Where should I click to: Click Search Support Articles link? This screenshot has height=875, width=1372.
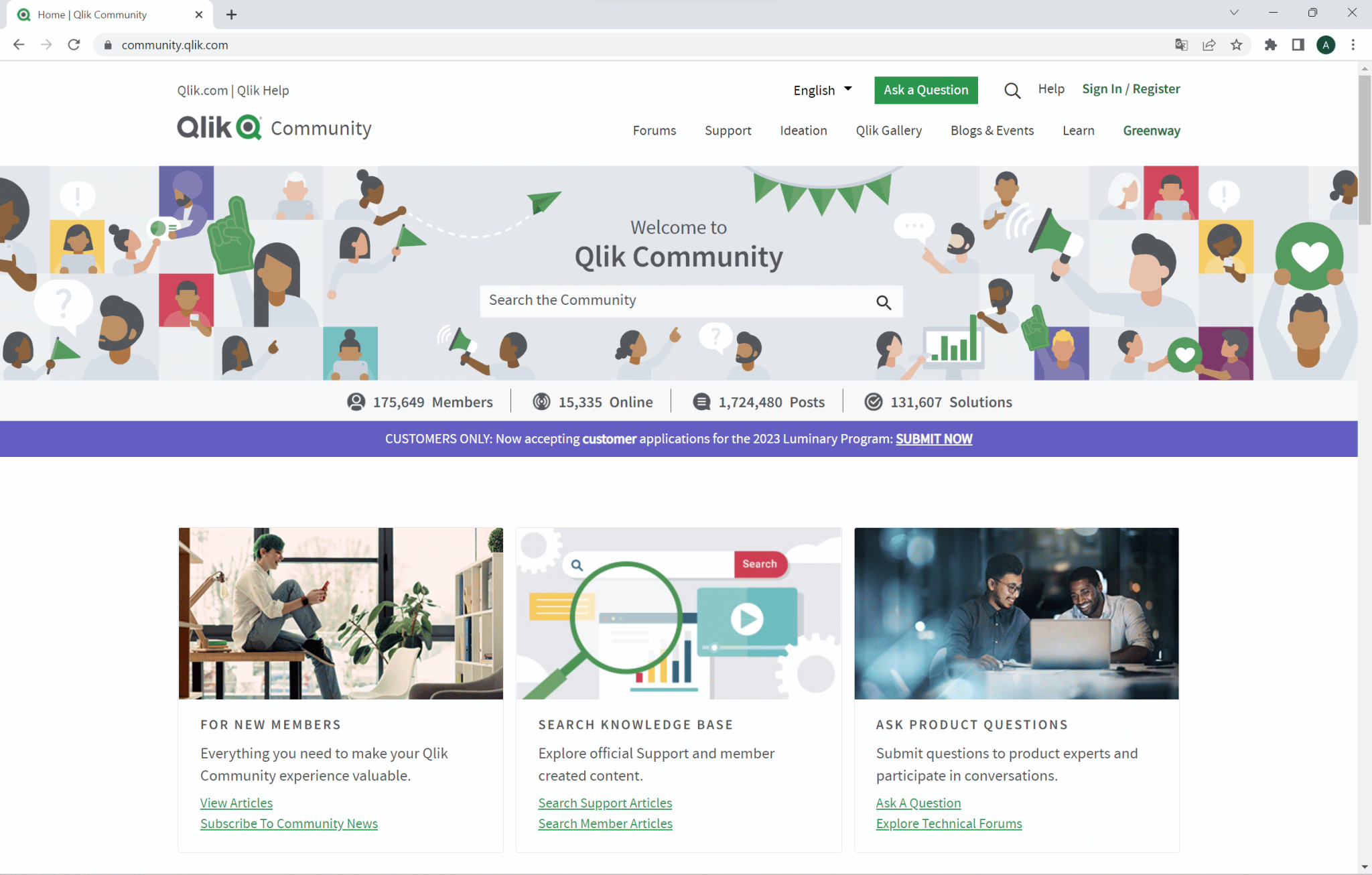(x=604, y=803)
